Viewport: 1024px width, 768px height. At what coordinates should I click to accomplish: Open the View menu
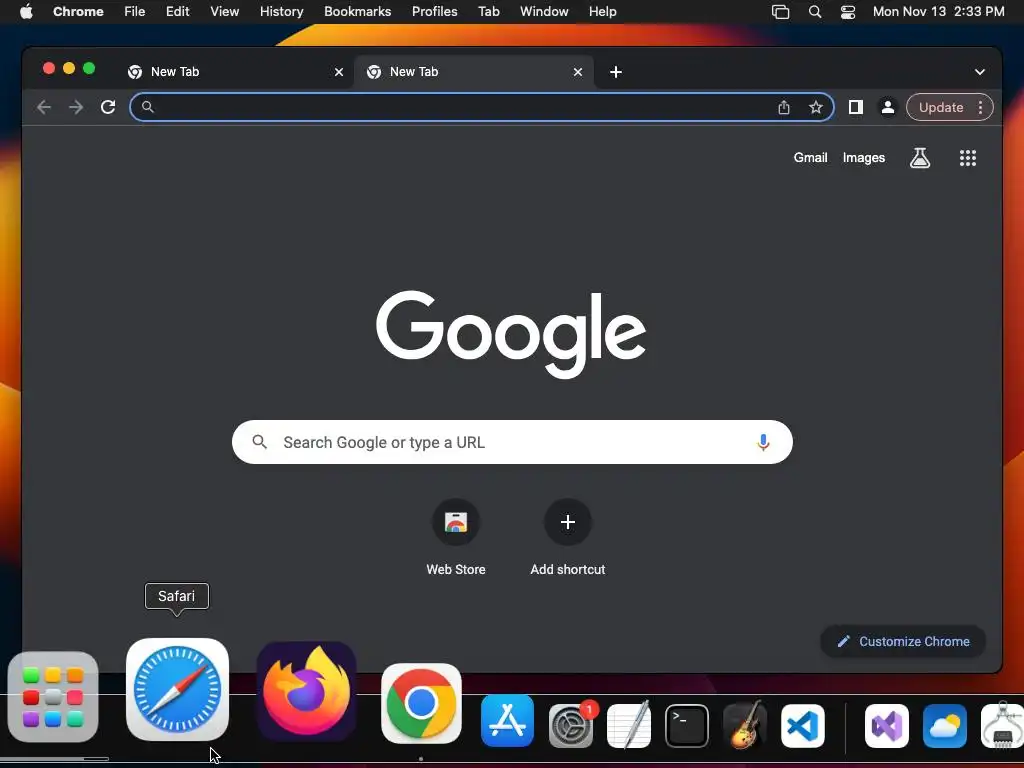coord(225,12)
